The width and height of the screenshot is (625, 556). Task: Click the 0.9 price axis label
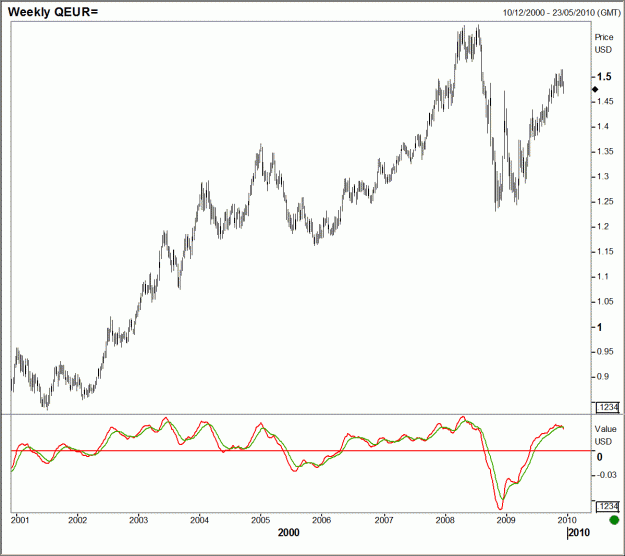[x=603, y=377]
